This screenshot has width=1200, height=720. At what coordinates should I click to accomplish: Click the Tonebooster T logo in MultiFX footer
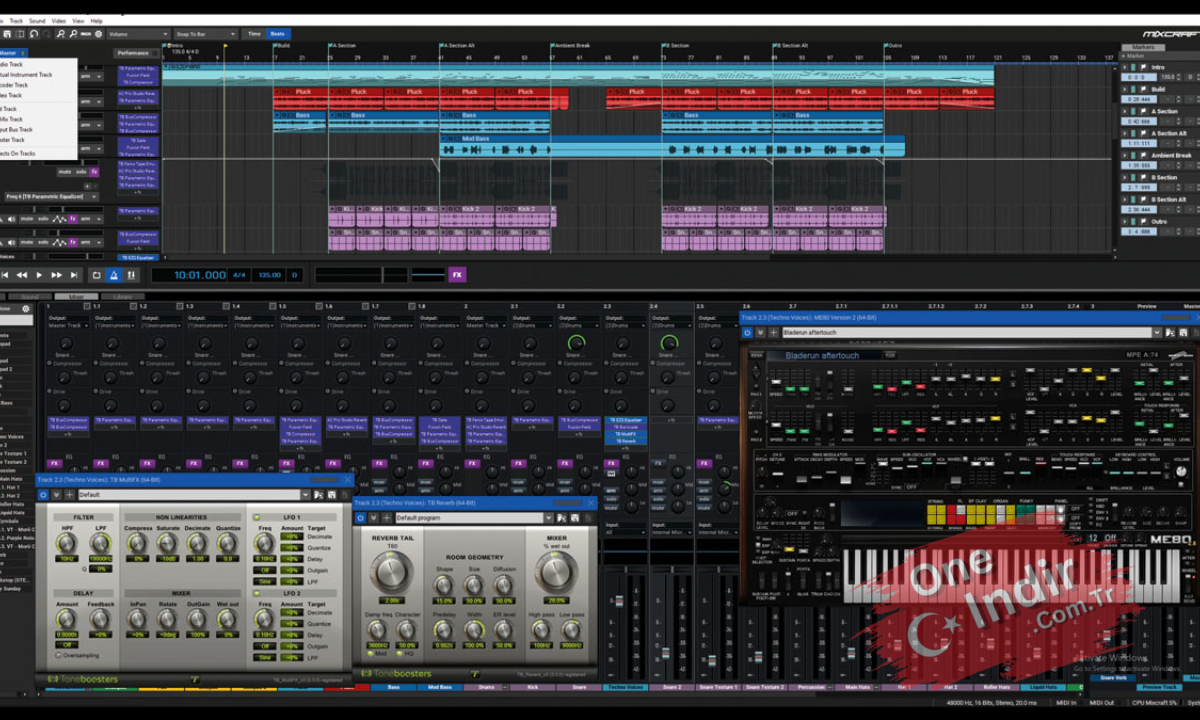point(195,679)
